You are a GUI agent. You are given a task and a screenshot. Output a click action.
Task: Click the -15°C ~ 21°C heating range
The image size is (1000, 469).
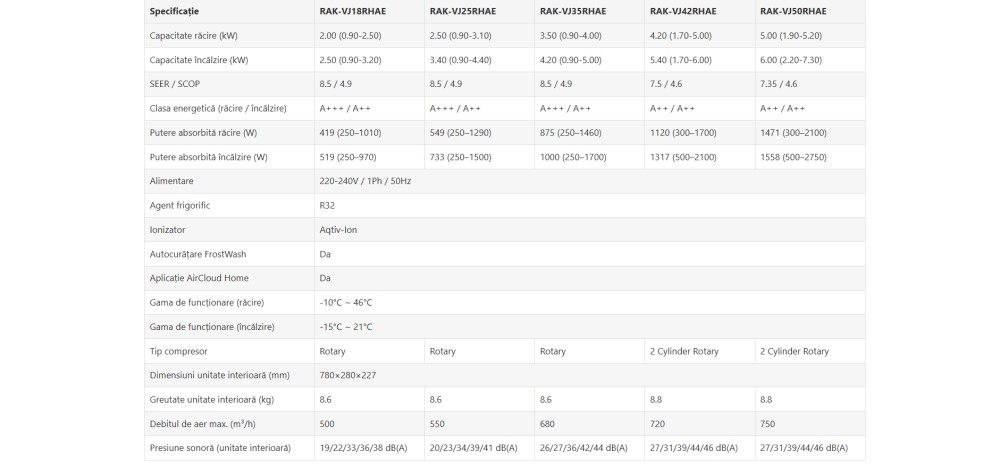pos(346,327)
